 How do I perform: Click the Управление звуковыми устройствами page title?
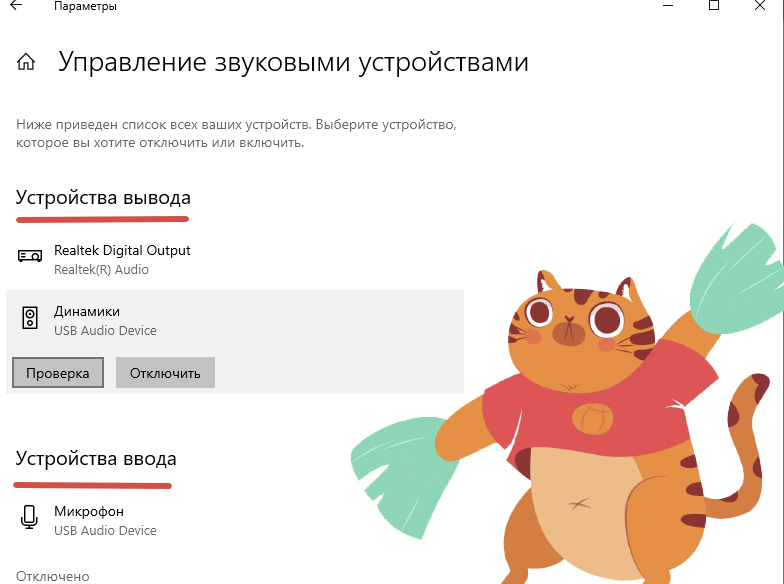tap(293, 63)
